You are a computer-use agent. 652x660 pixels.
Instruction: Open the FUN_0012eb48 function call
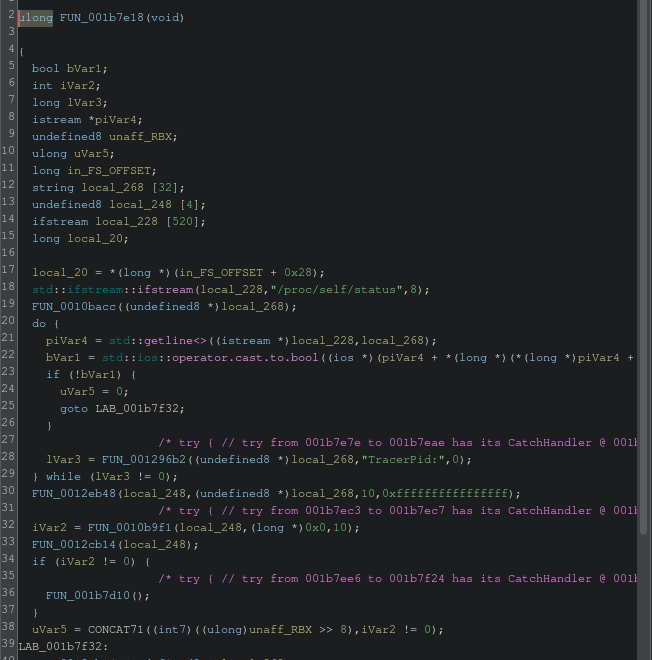pos(74,493)
